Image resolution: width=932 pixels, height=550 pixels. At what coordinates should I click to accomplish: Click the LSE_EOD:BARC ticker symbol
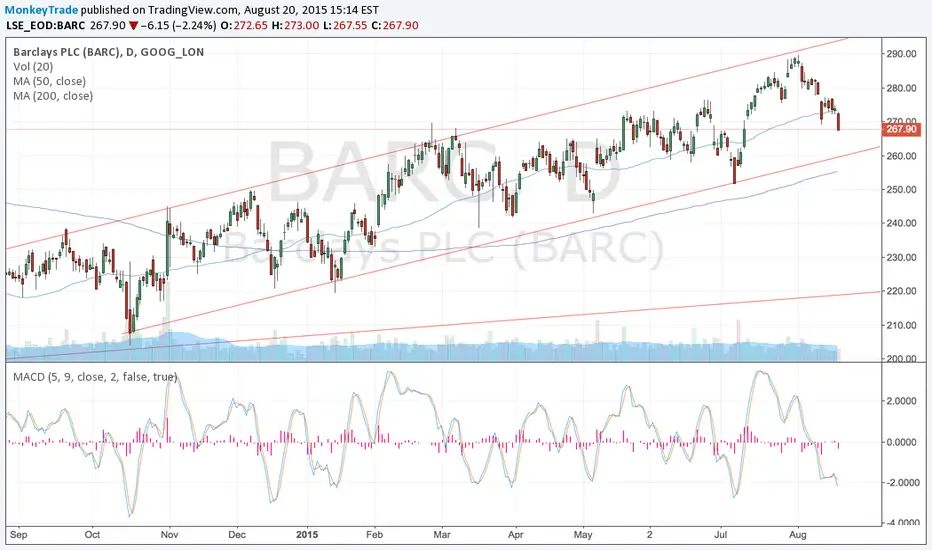(x=46, y=26)
